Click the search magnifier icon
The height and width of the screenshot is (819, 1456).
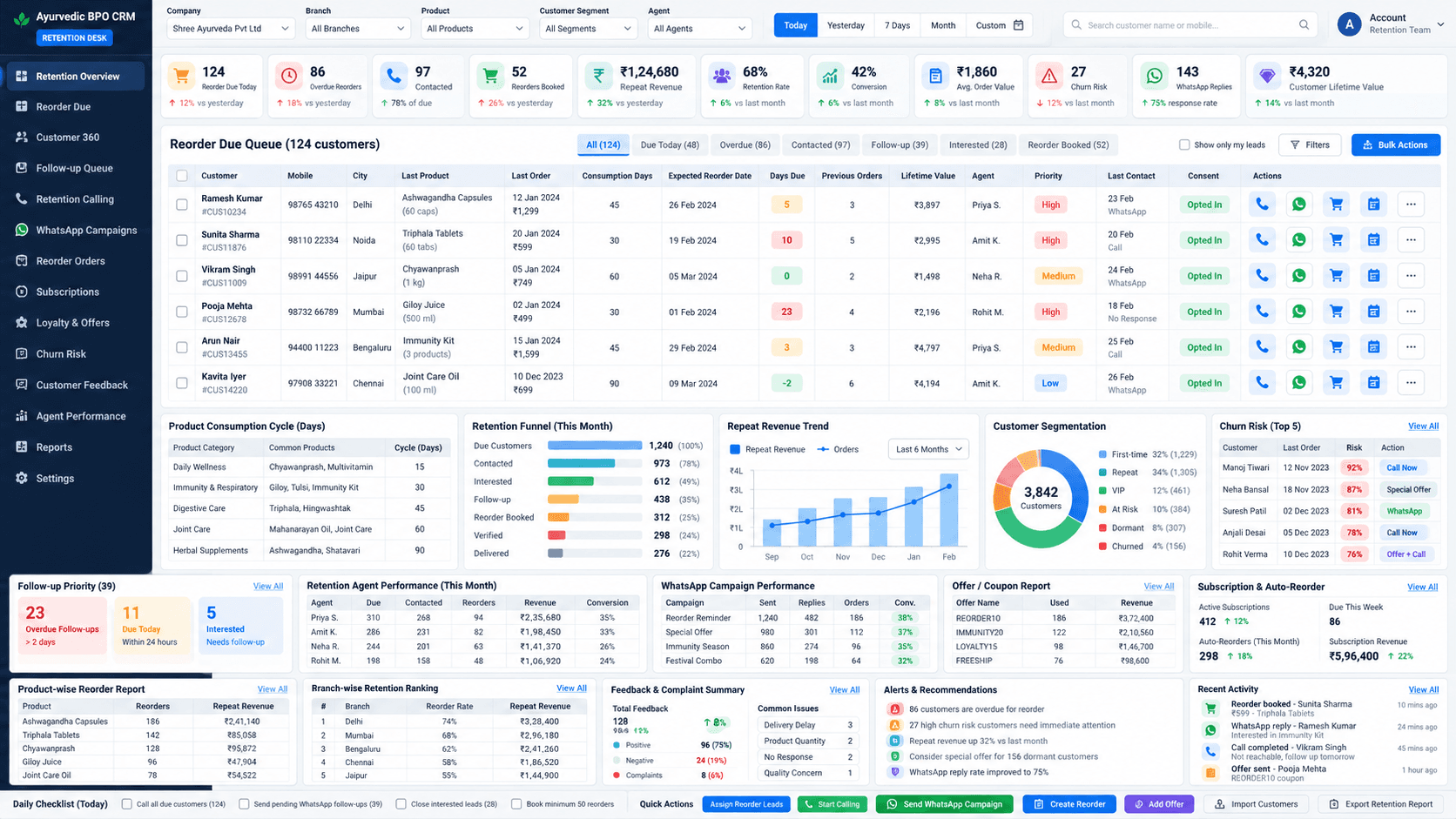pos(1304,25)
